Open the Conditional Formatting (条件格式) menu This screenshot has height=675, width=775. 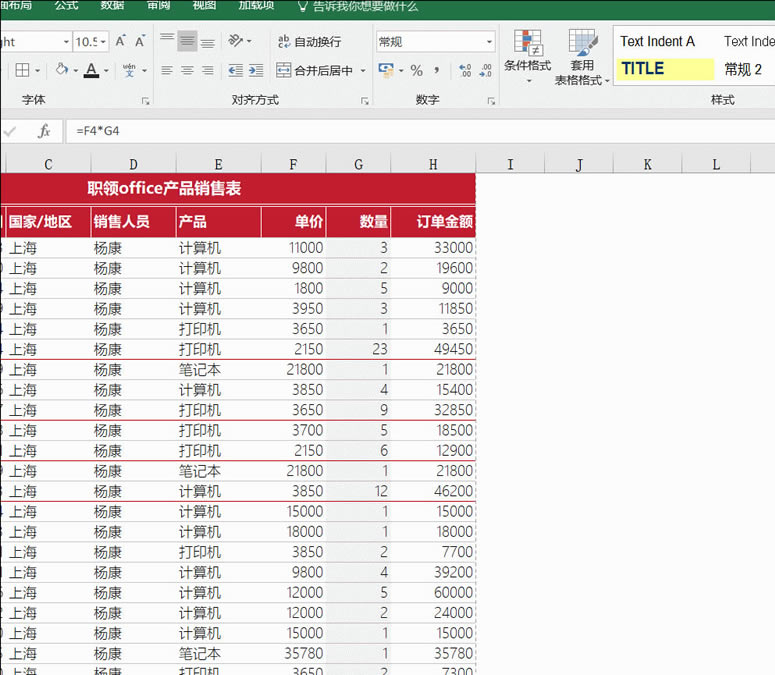[527, 54]
